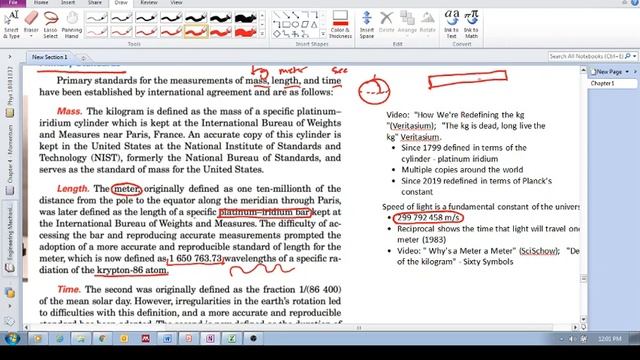The image size is (640, 360).
Task: Open Chapter 4 - Momentum notebook
Action: [10, 159]
